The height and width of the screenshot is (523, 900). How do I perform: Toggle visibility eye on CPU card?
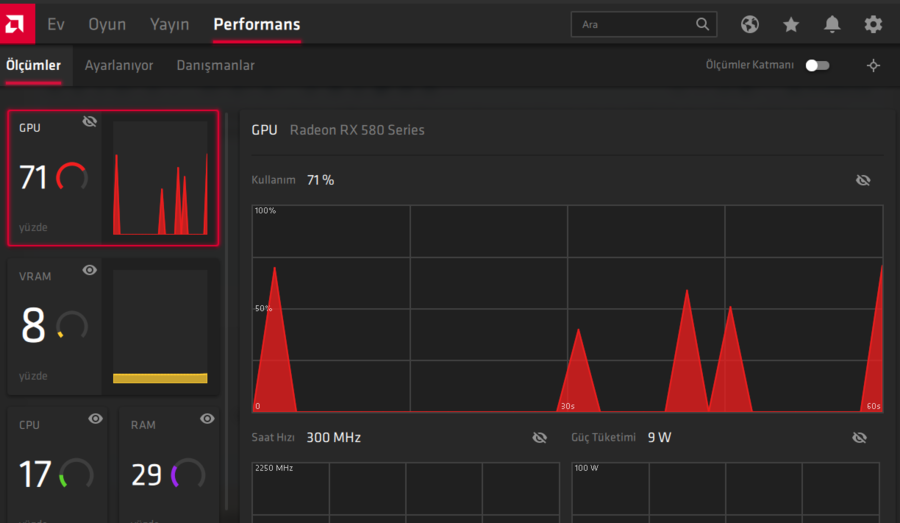tap(95, 419)
